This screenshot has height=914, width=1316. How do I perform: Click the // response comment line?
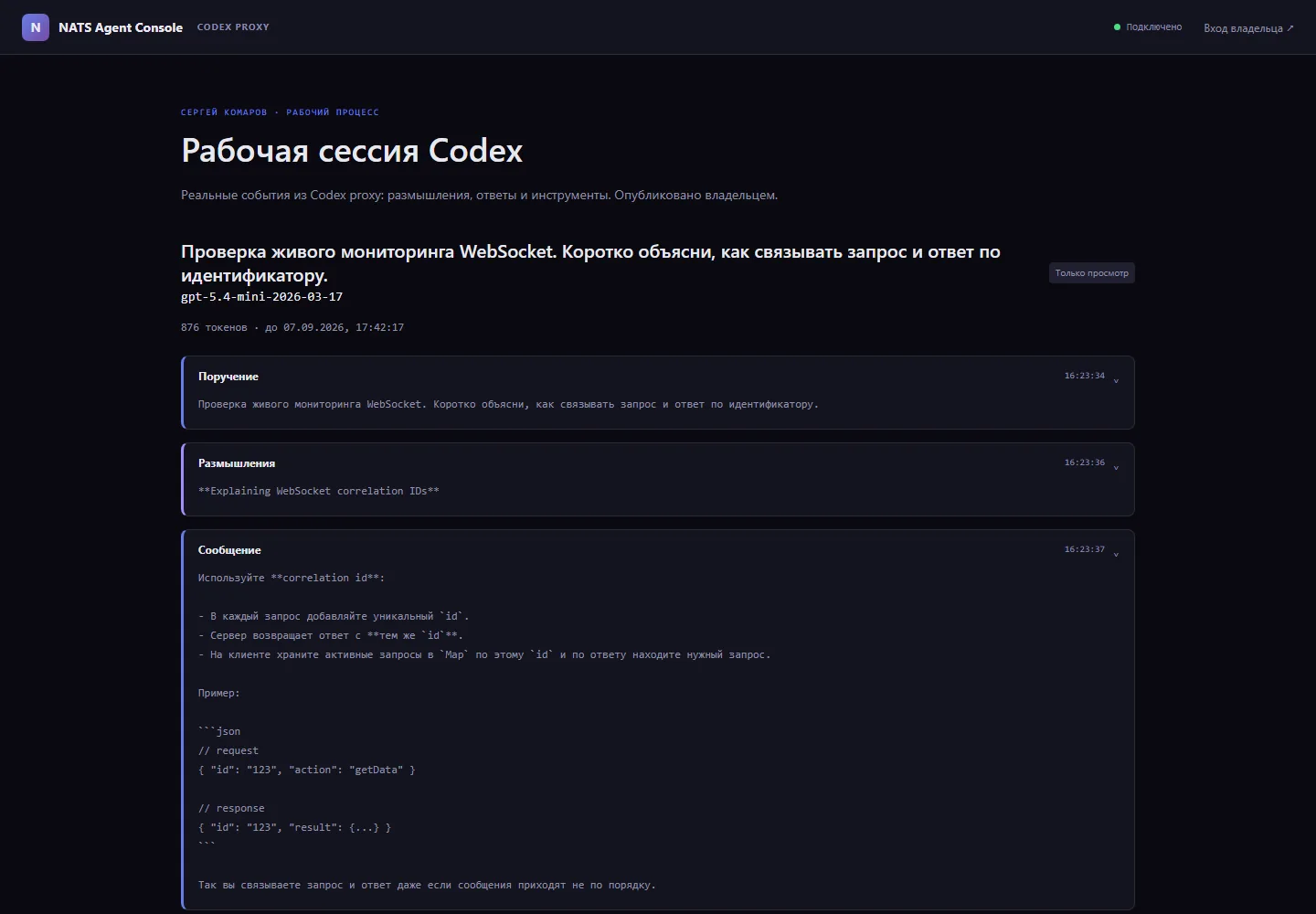click(x=231, y=808)
